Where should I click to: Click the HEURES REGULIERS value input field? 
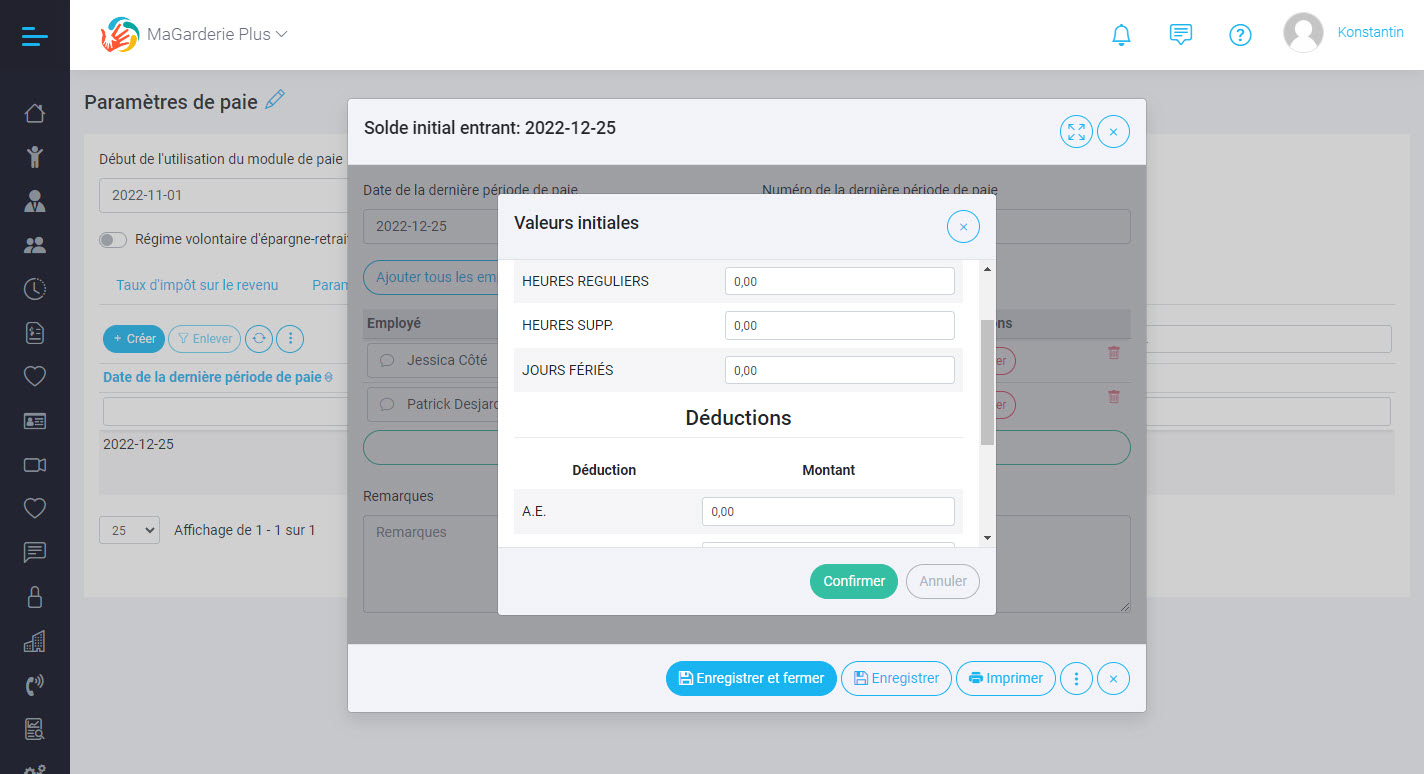839,281
